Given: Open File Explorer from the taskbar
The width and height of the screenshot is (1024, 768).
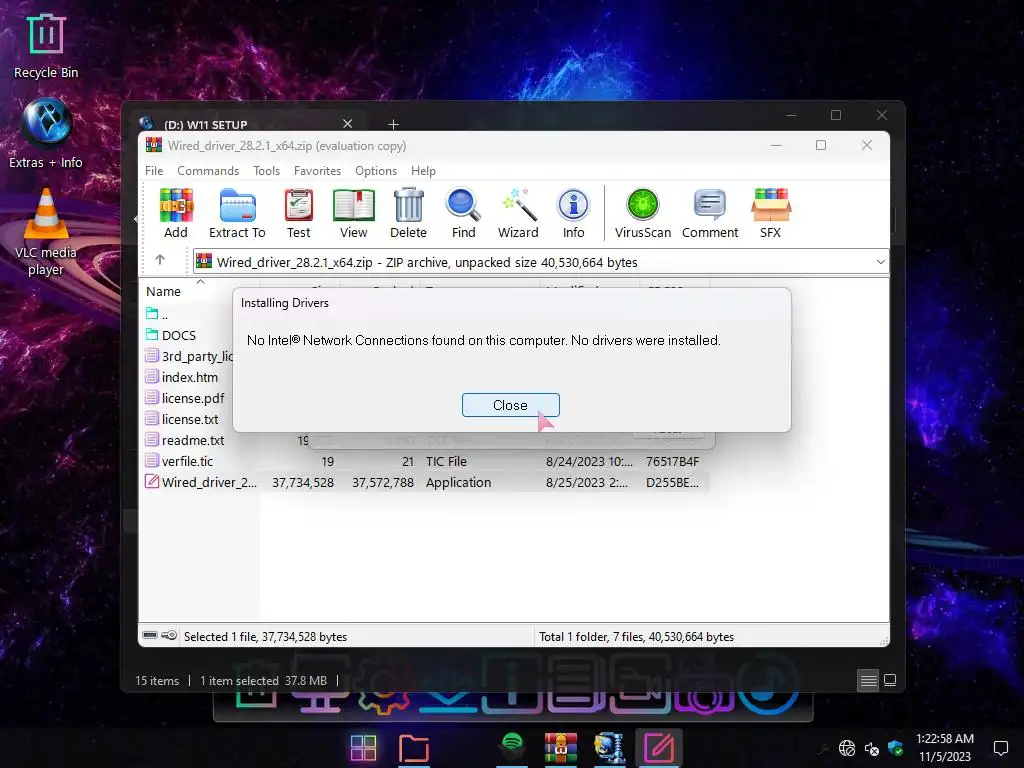Looking at the screenshot, I should 413,748.
